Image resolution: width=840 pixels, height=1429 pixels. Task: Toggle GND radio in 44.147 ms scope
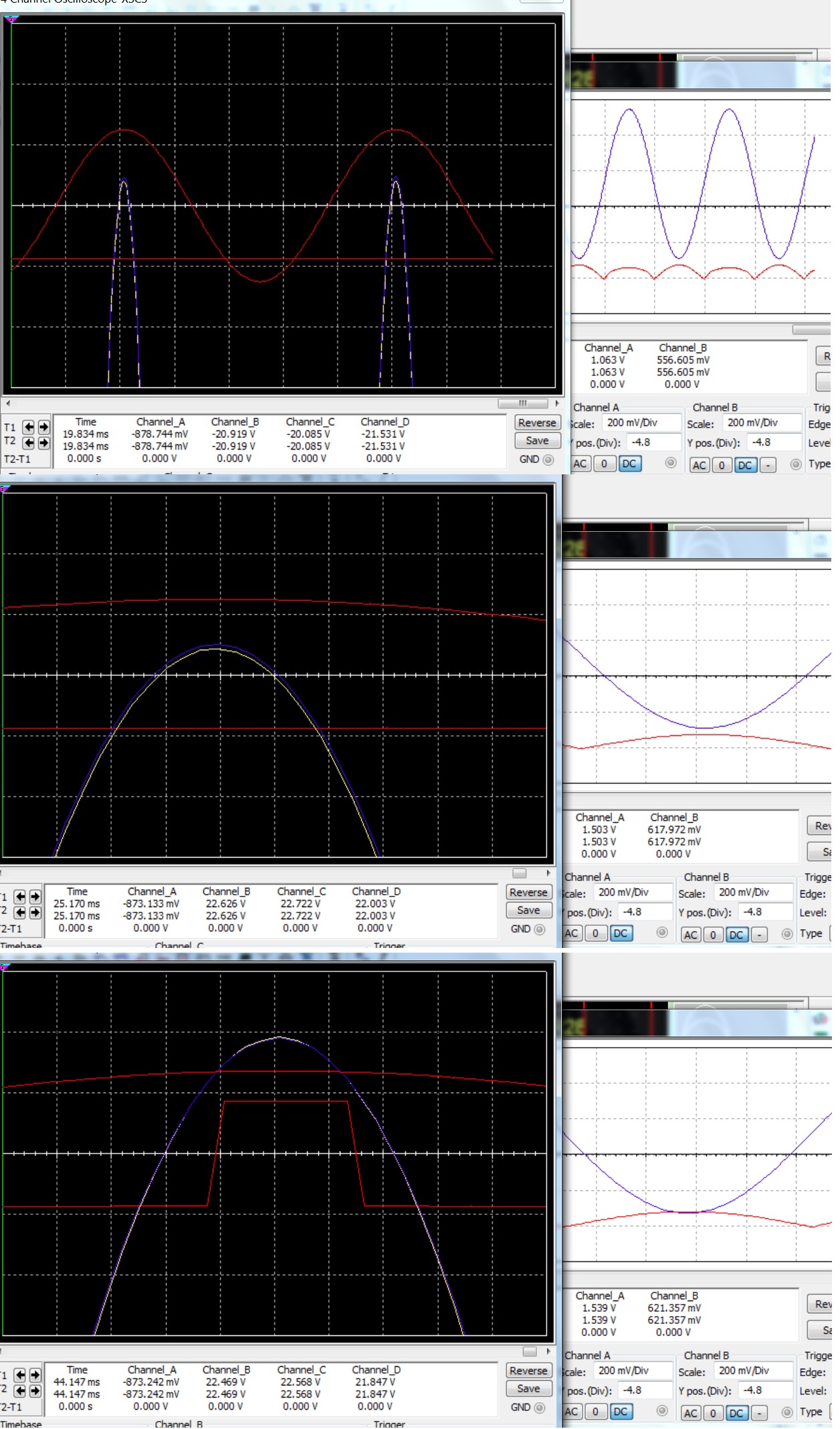pyautogui.click(x=540, y=1408)
